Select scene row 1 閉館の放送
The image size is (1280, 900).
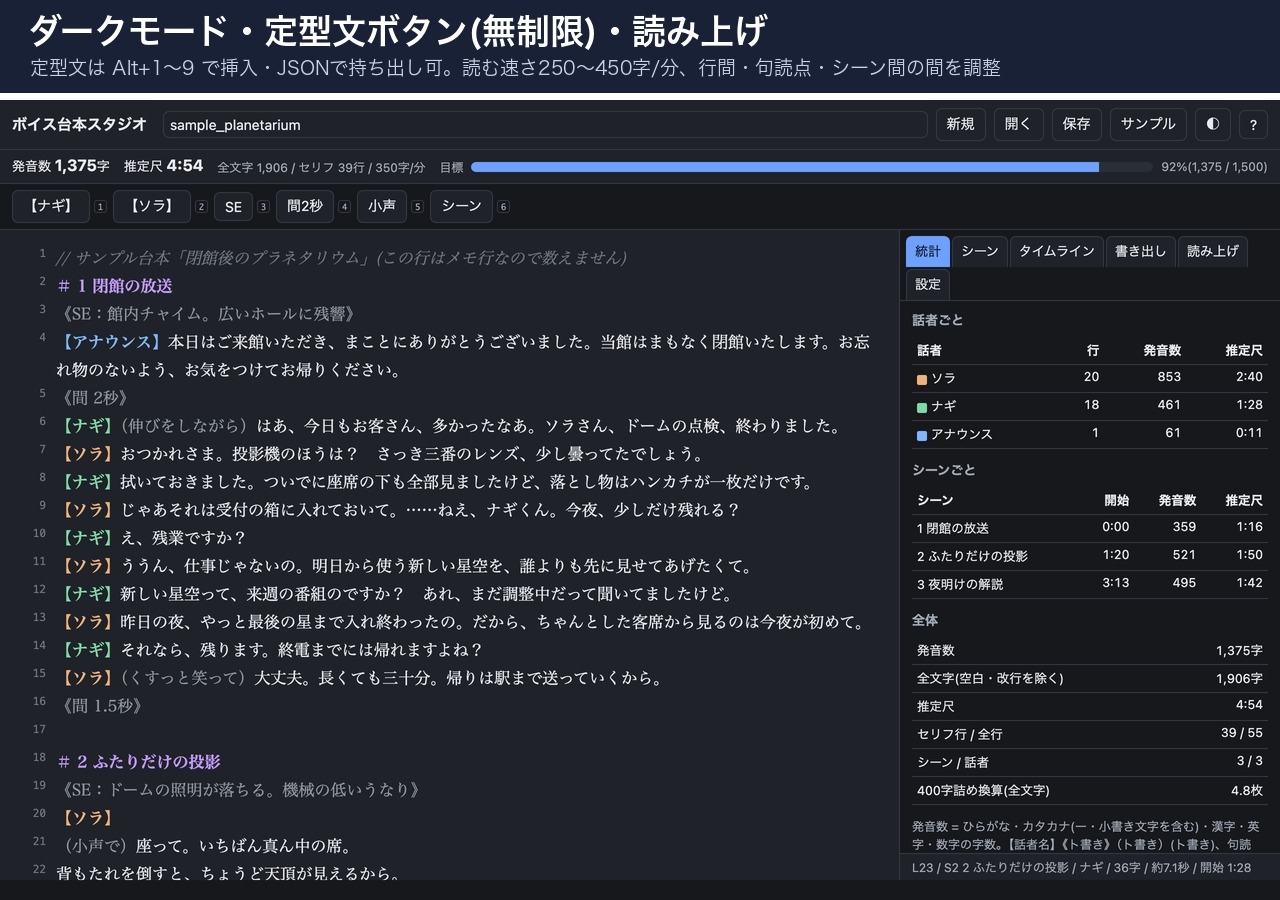(x=1090, y=528)
